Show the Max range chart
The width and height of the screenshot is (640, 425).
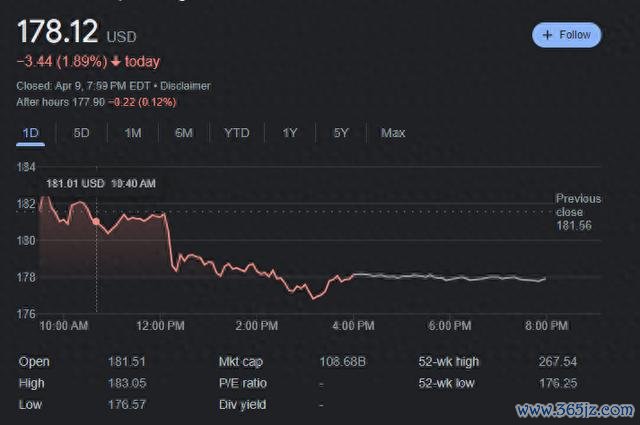393,133
